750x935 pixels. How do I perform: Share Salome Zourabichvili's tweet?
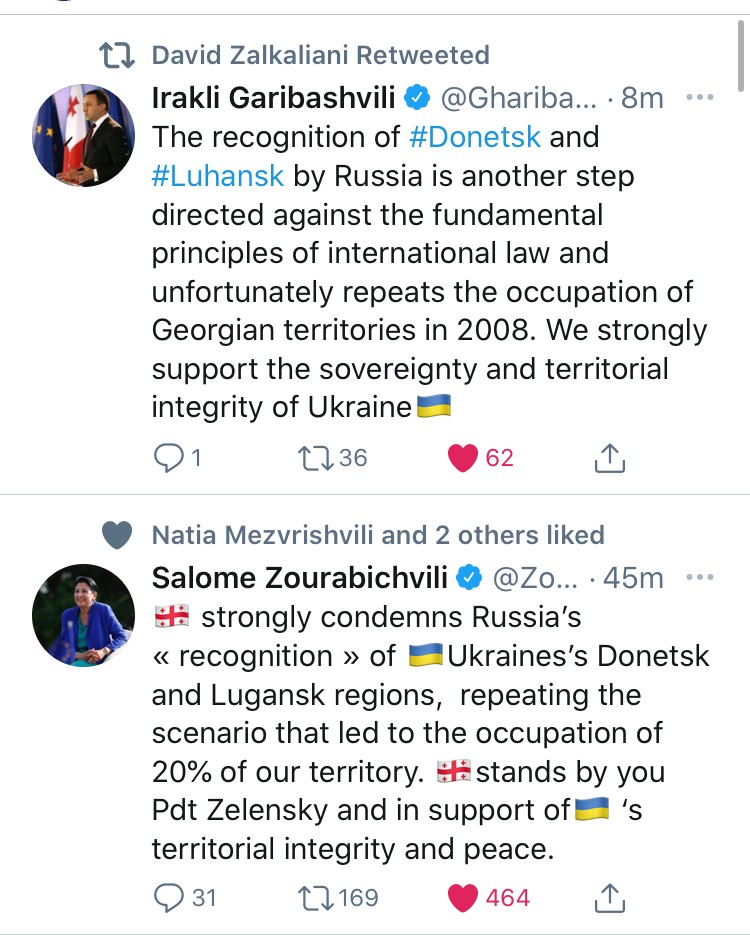[x=609, y=898]
